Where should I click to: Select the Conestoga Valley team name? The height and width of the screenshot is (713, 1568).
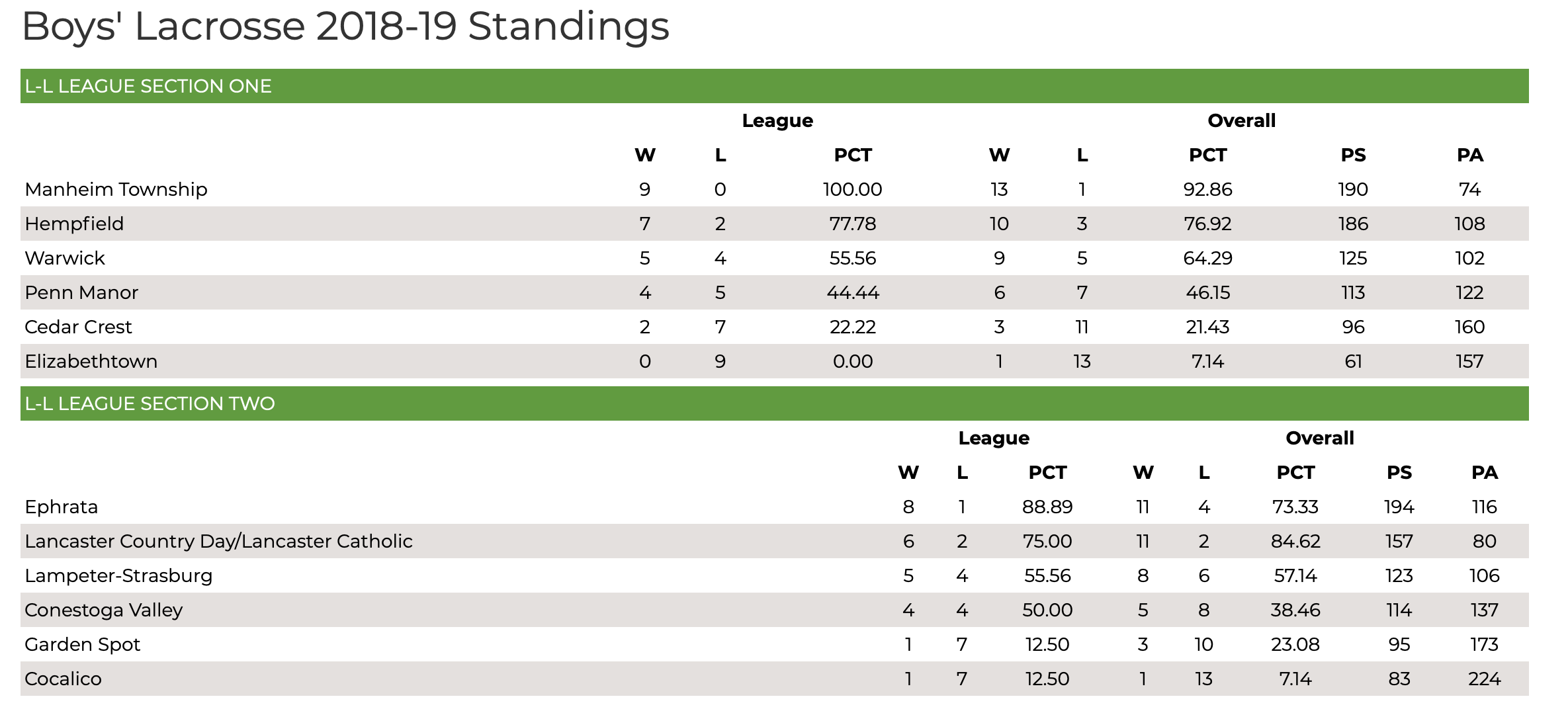pos(103,610)
